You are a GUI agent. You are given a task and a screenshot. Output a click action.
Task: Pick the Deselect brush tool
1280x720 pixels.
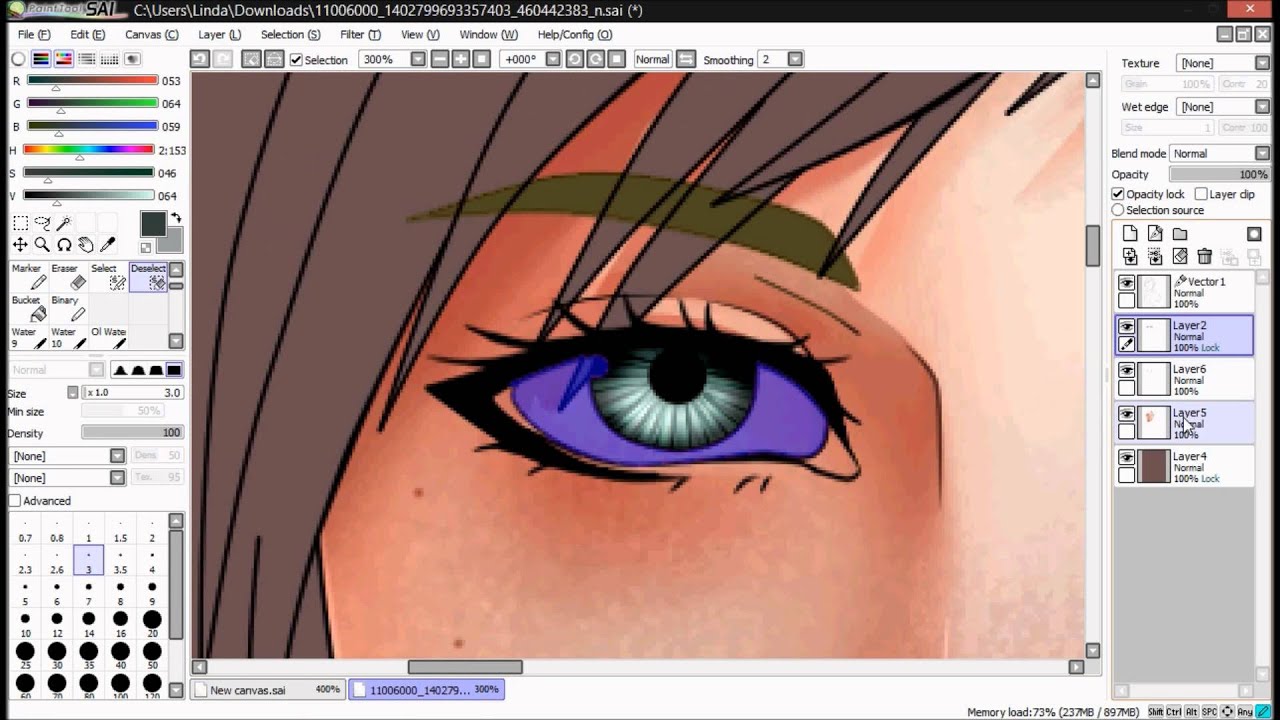pos(148,277)
